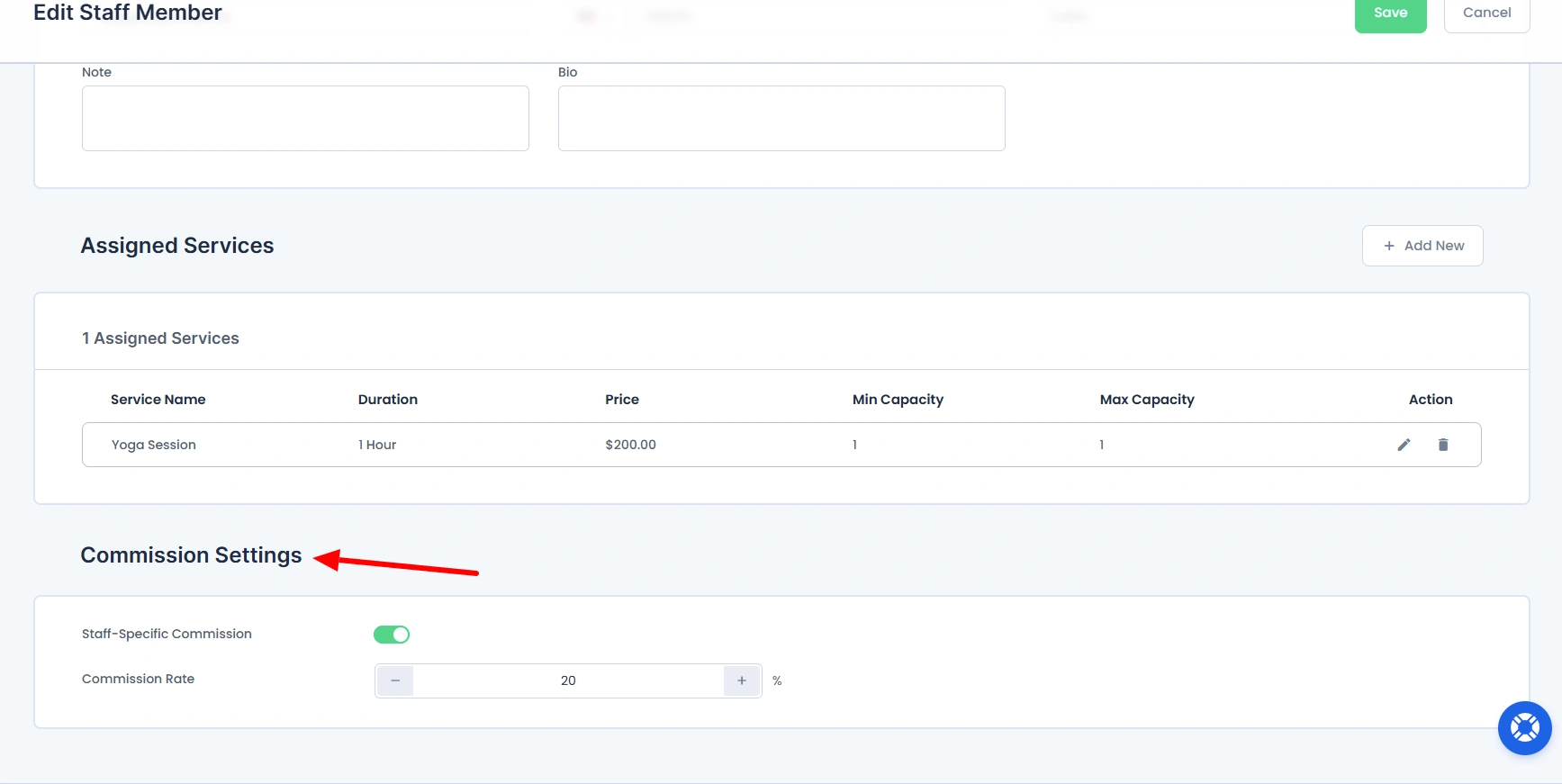Click the Commission Rate value field

[568, 680]
